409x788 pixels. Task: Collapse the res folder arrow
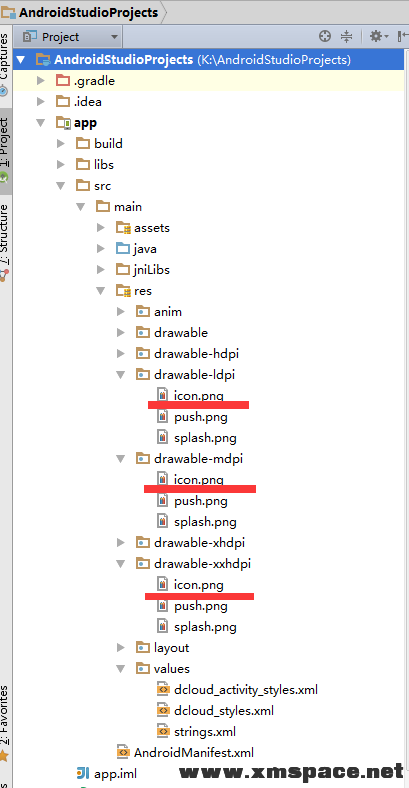[x=101, y=291]
